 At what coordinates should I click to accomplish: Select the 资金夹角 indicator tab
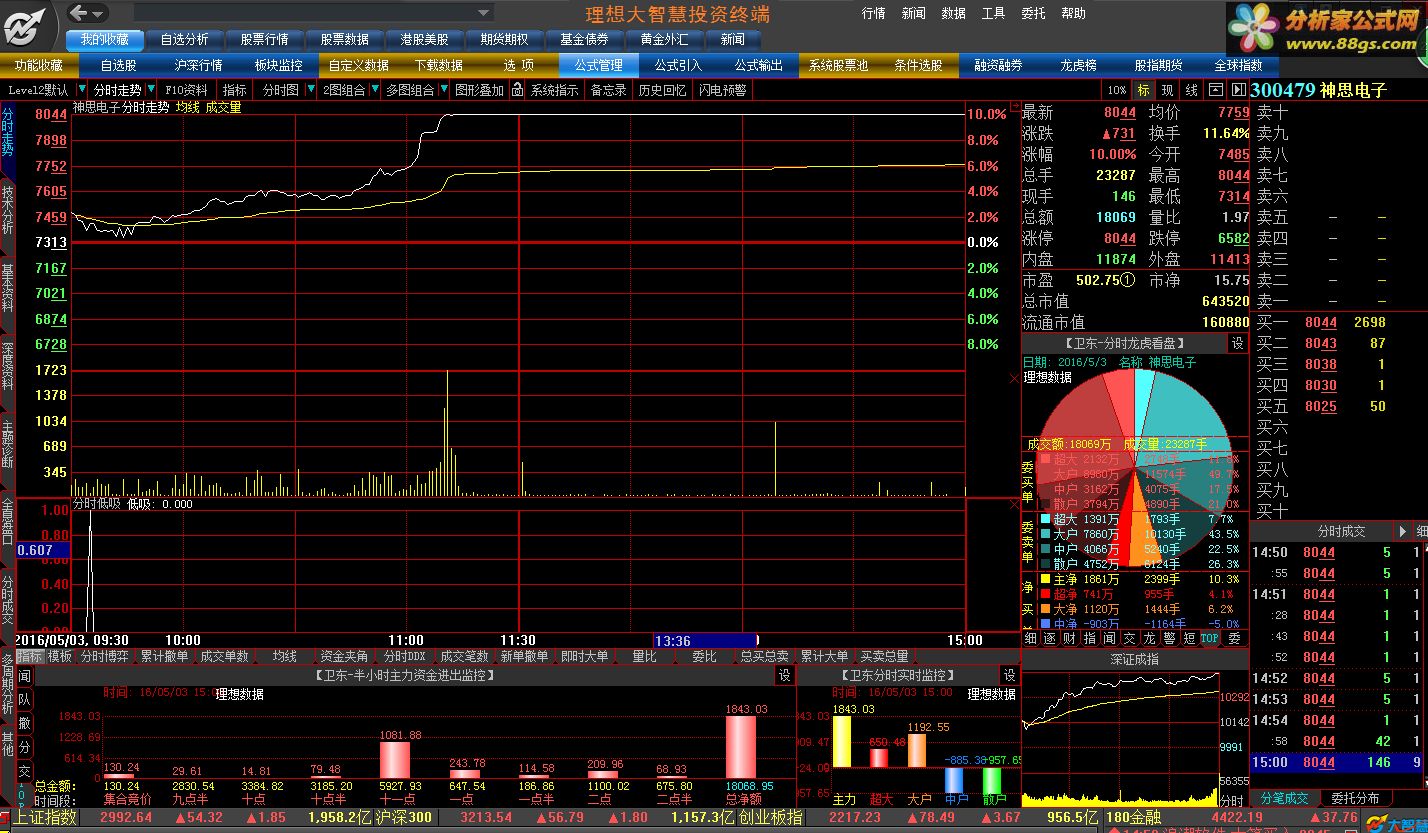click(x=344, y=656)
